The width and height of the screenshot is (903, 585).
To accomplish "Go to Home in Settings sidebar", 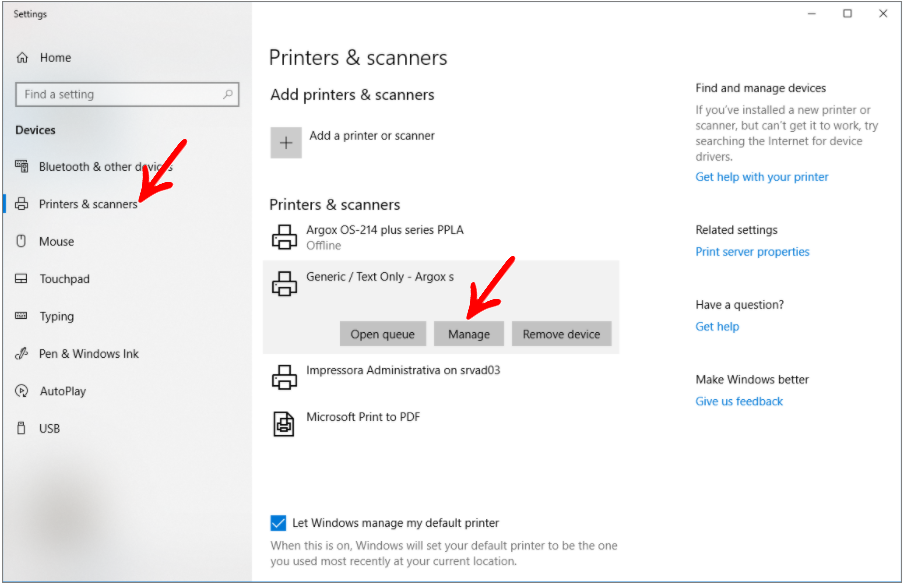I will pyautogui.click(x=55, y=58).
